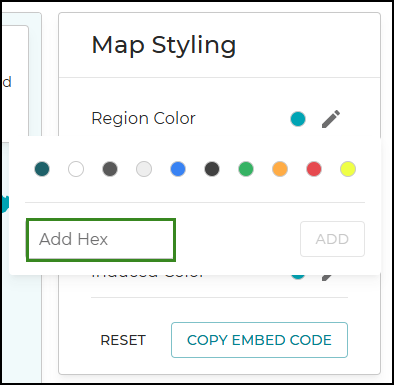This screenshot has width=394, height=385.
Task: Click the RESET button
Action: [123, 340]
